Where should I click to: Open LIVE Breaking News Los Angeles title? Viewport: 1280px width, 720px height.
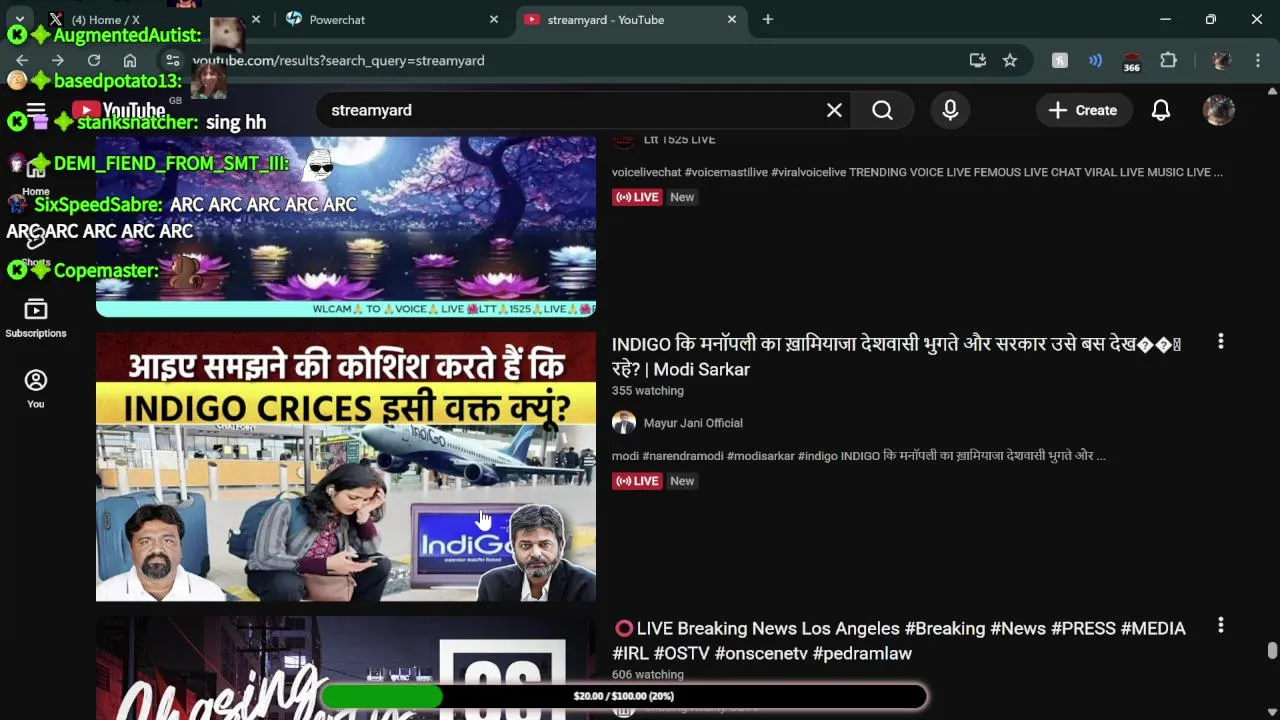pos(899,641)
